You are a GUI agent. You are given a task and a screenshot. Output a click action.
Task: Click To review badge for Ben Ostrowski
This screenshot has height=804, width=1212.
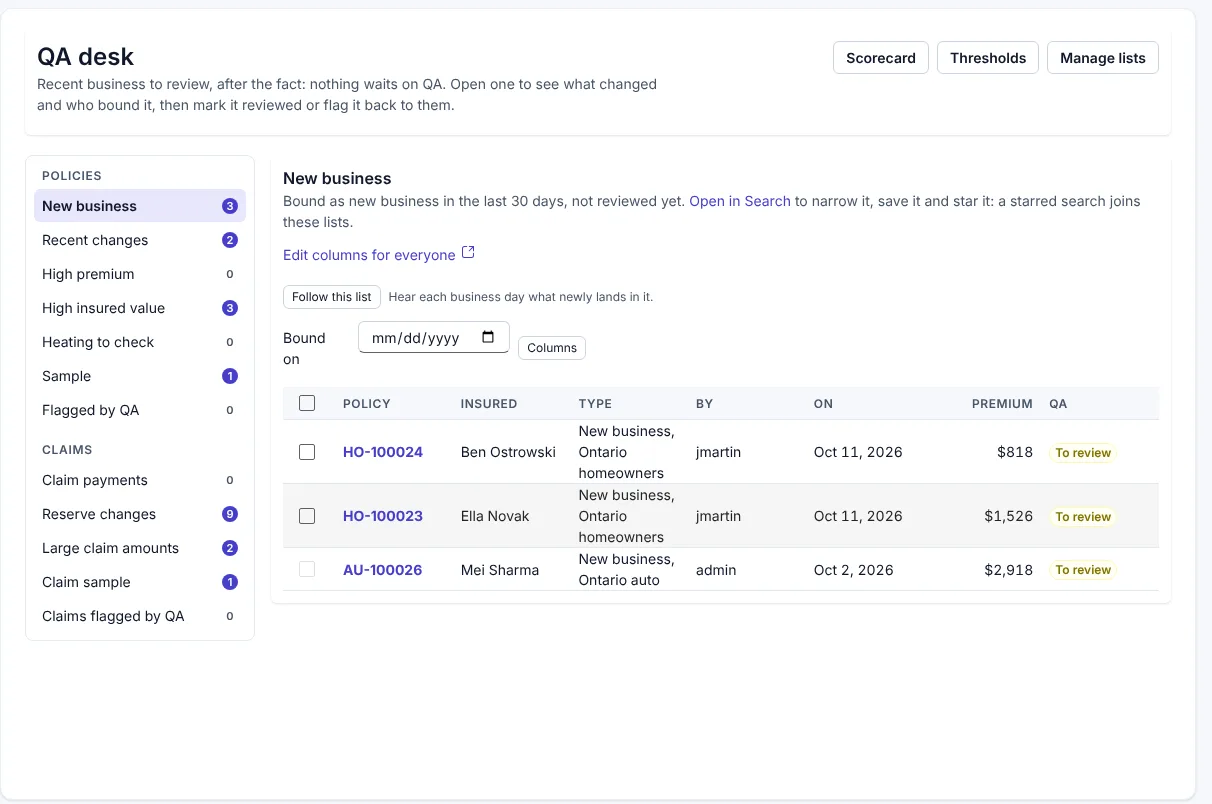pyautogui.click(x=1083, y=453)
